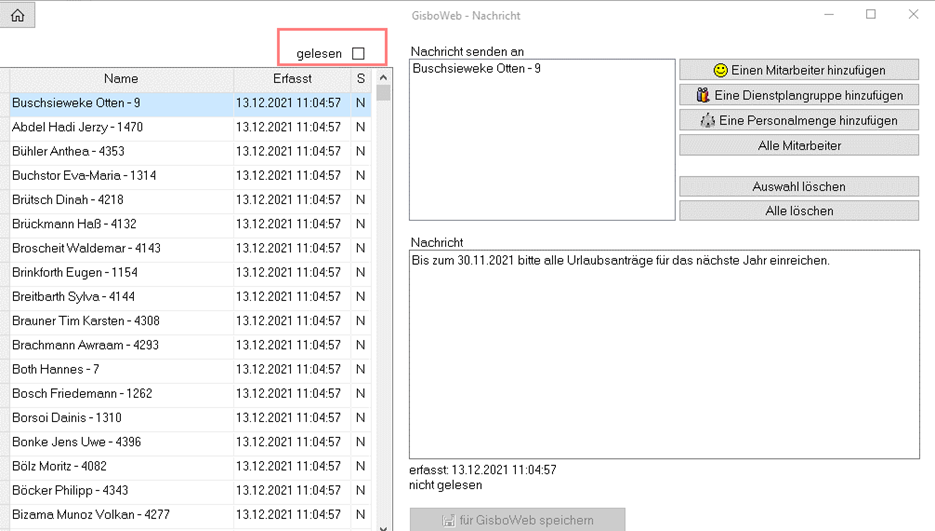Tick the gelesen checkbox
The image size is (935, 531).
point(358,54)
